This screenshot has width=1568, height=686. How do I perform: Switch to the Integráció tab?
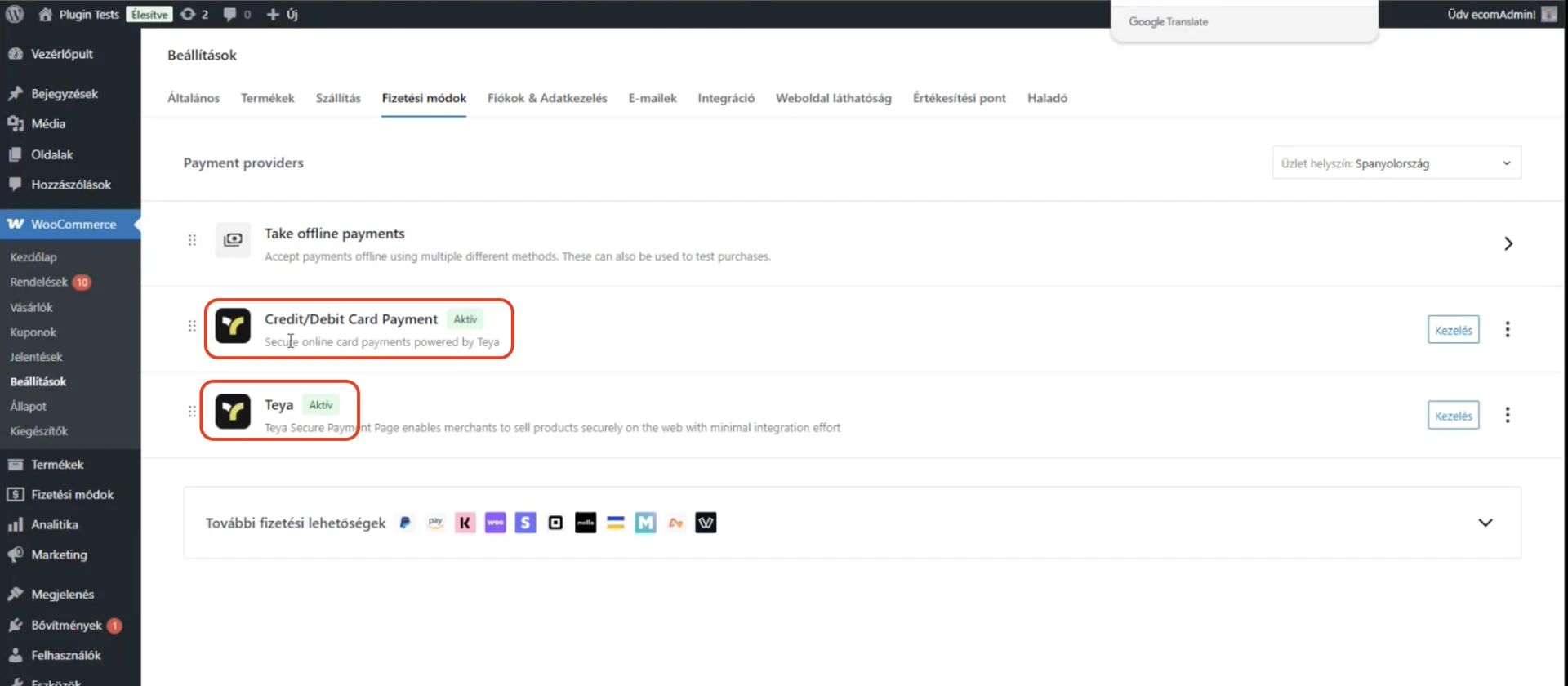(725, 98)
